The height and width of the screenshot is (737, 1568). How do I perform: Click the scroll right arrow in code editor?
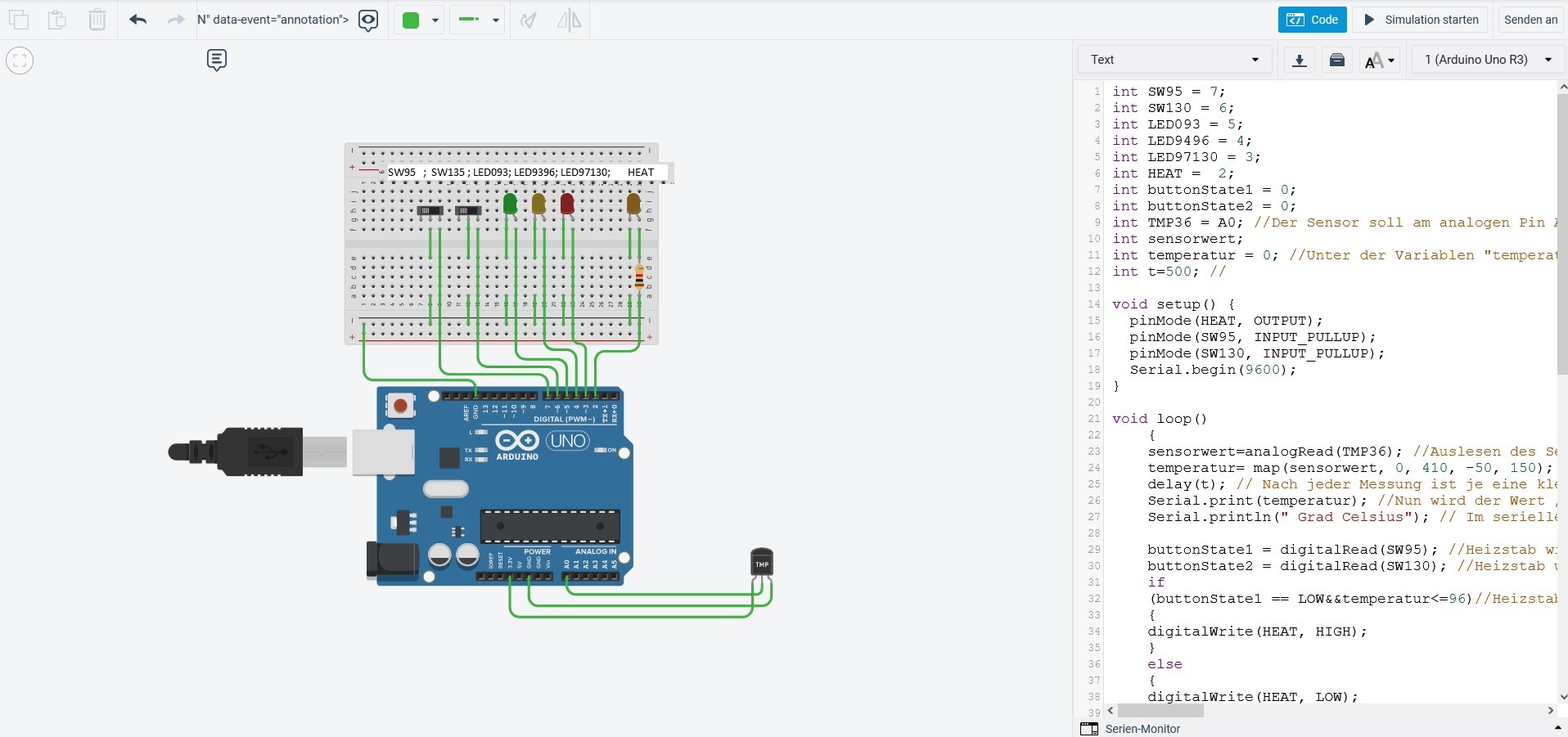point(1550,711)
